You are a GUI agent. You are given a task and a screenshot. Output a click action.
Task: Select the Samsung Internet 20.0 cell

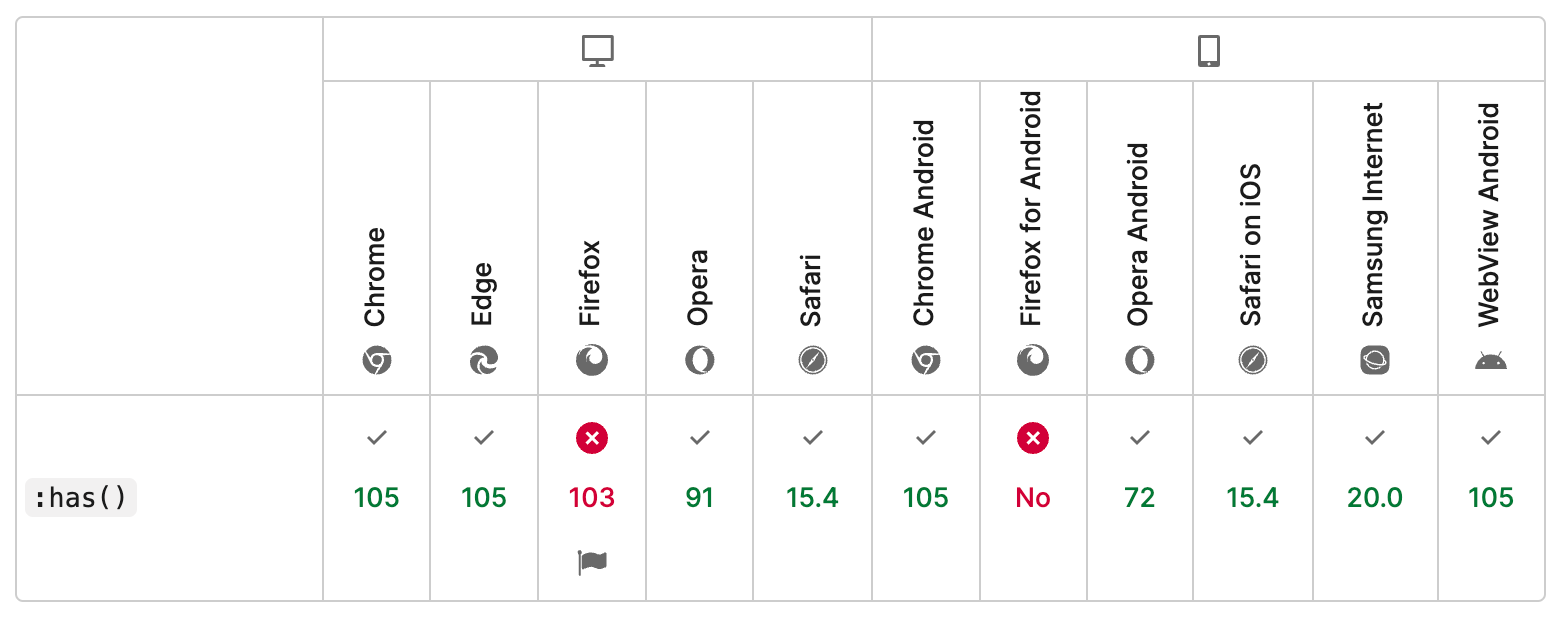(1375, 497)
